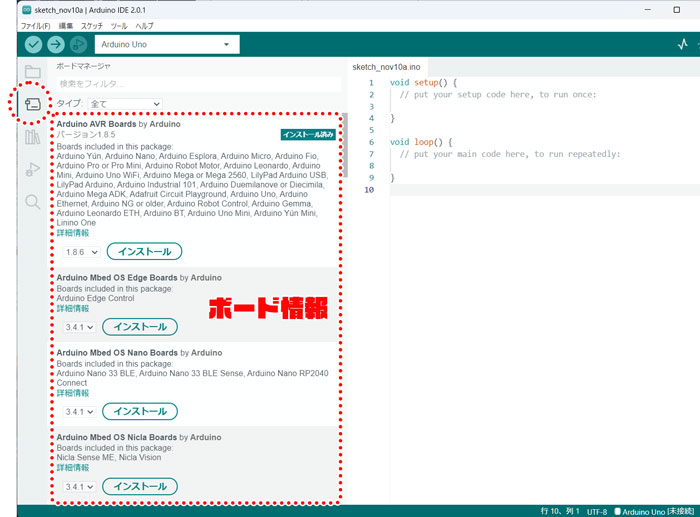Click the Nicla Sense ME, Nicla Vision text
Viewport: 700px width, 517px height.
[x=108, y=458]
